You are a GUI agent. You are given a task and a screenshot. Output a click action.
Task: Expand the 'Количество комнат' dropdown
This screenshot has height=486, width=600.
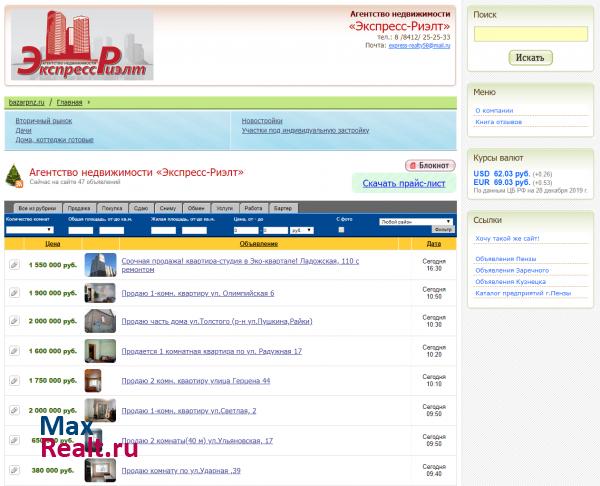29,230
